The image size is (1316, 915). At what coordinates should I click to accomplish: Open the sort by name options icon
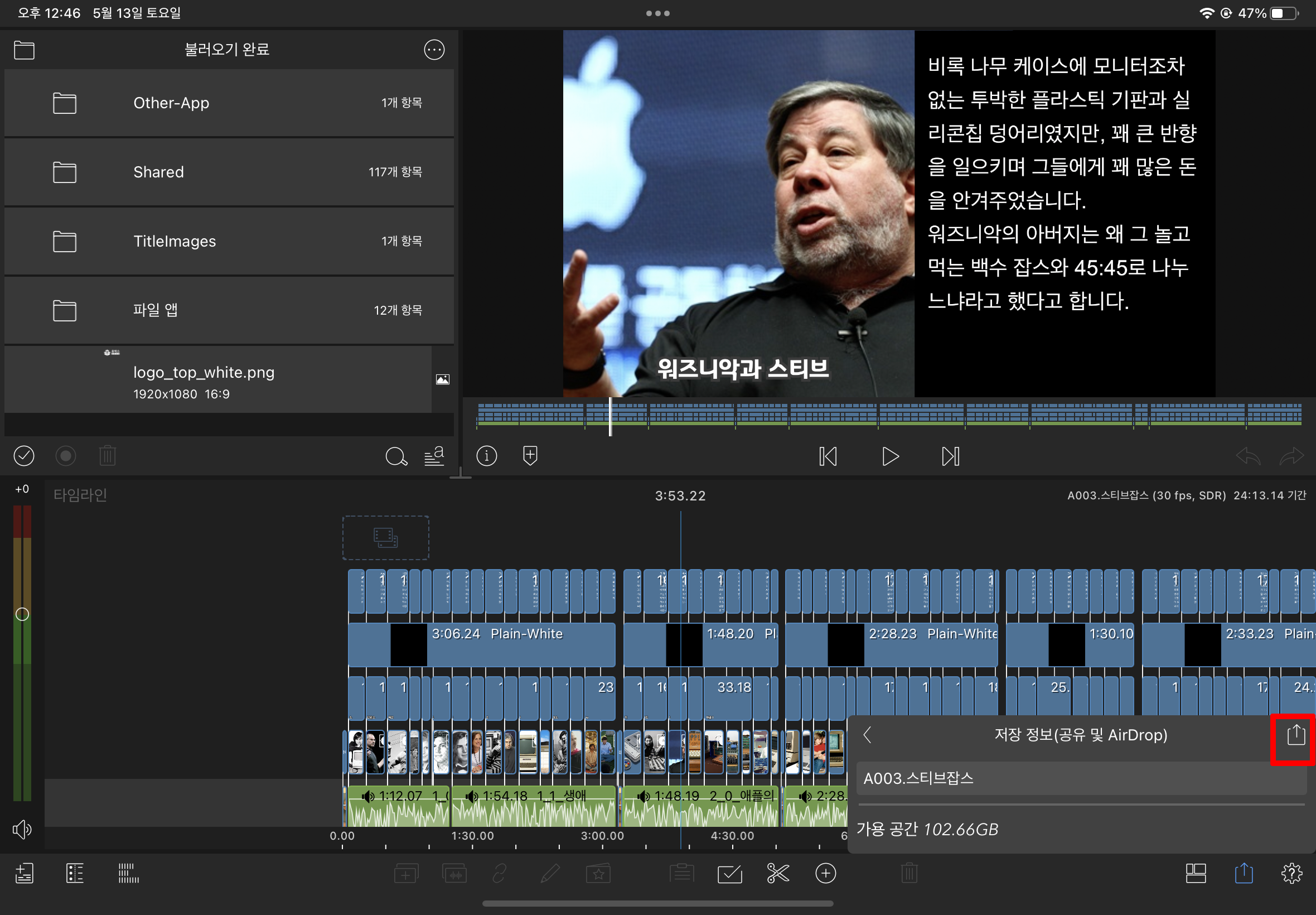coord(434,456)
